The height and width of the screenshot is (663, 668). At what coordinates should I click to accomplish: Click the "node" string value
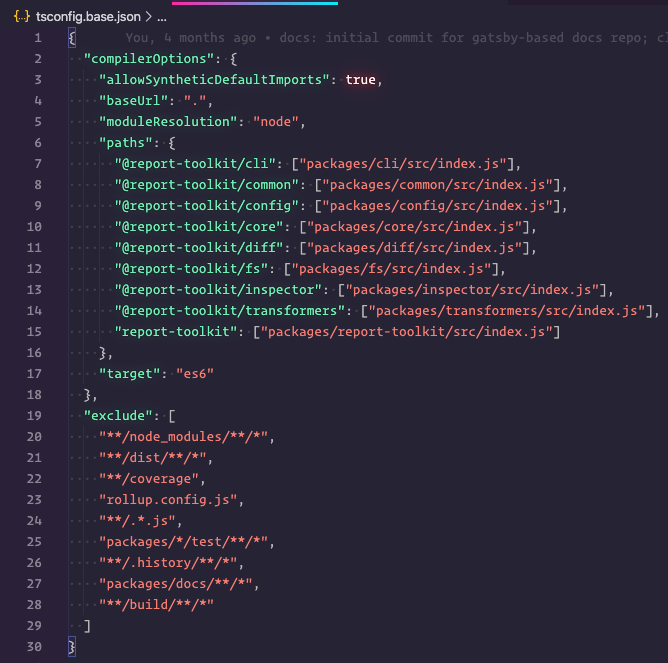276,121
